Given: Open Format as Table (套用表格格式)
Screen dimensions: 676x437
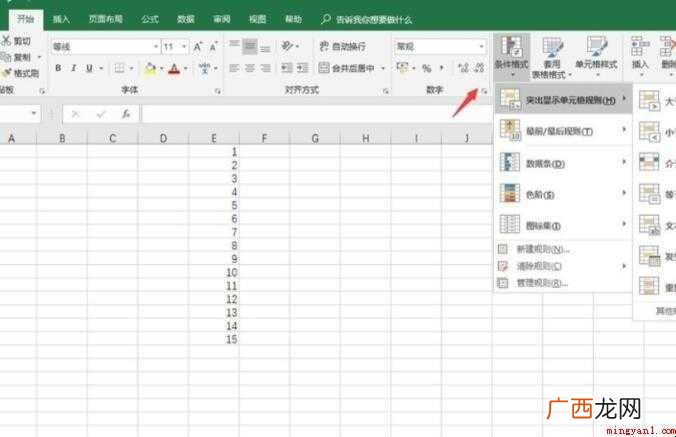Looking at the screenshot, I should [552, 57].
